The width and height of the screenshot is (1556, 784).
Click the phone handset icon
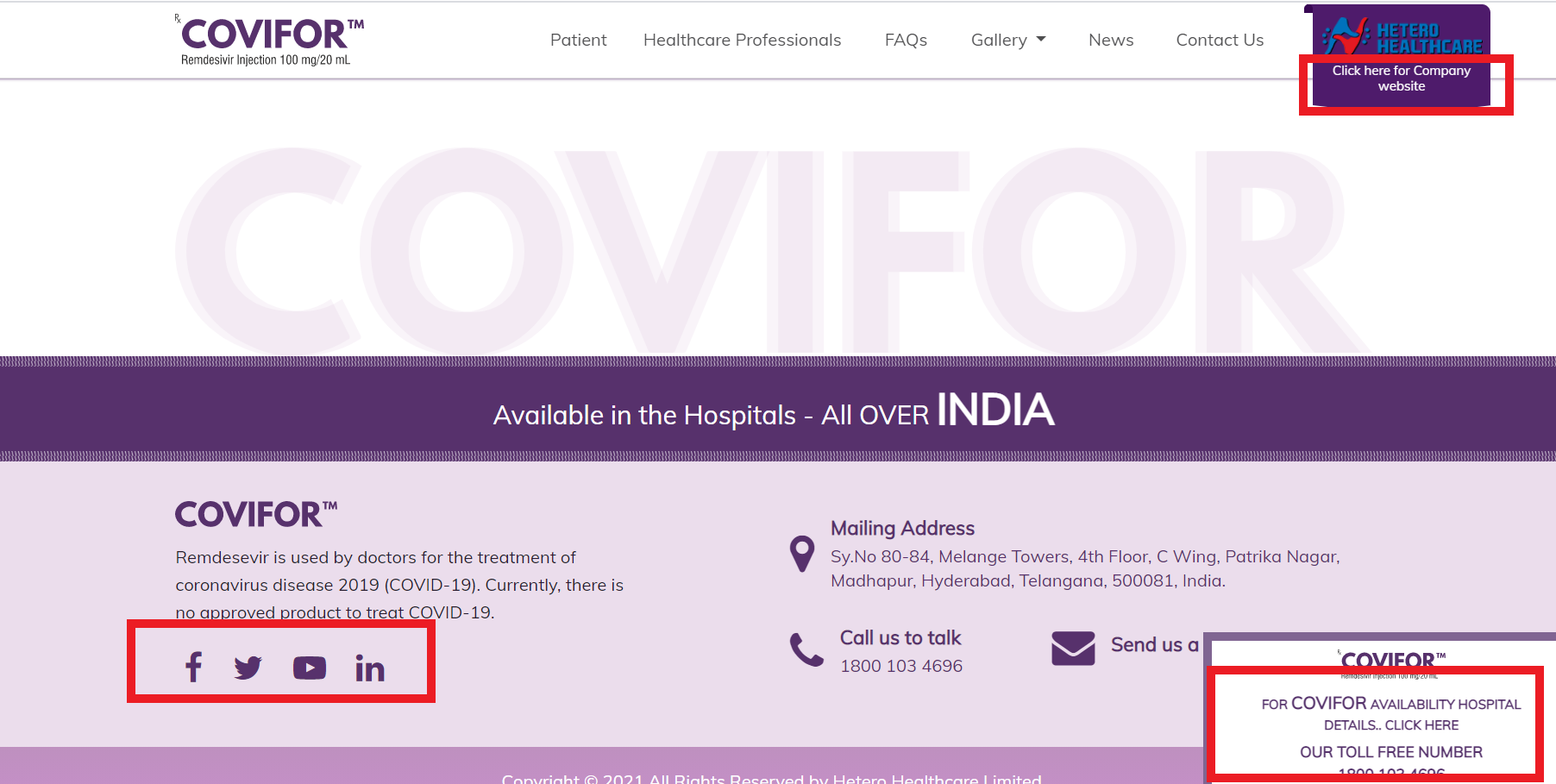pyautogui.click(x=807, y=649)
